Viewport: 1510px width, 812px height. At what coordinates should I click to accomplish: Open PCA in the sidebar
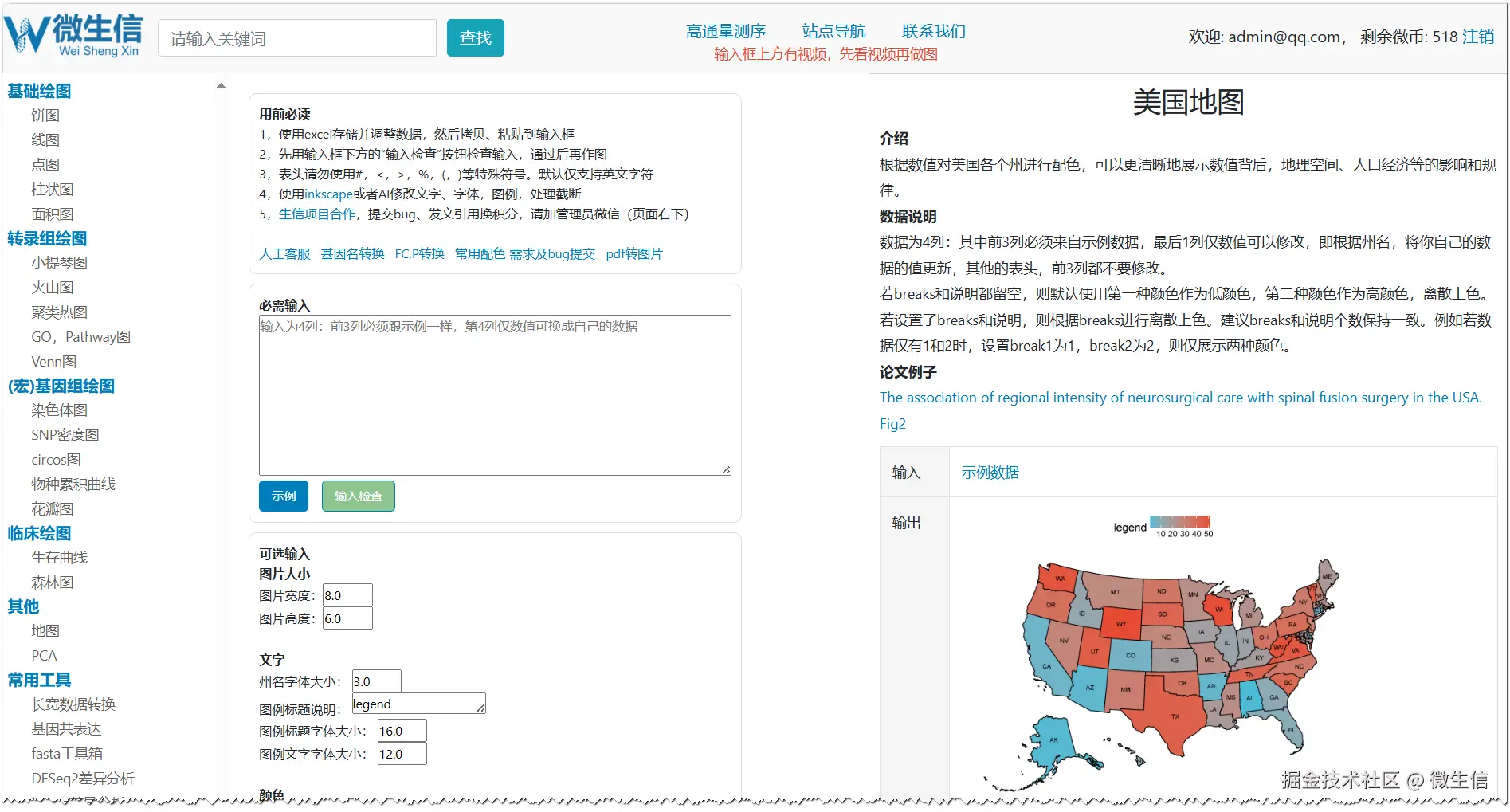point(44,656)
